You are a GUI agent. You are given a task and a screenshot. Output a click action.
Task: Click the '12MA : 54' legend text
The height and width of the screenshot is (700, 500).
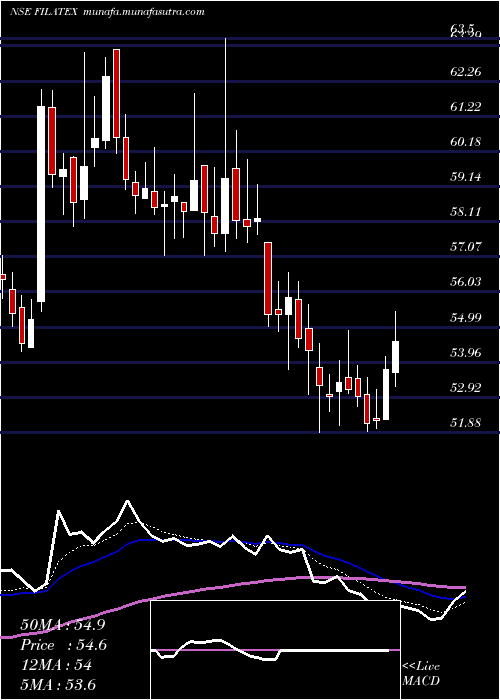tap(56, 665)
